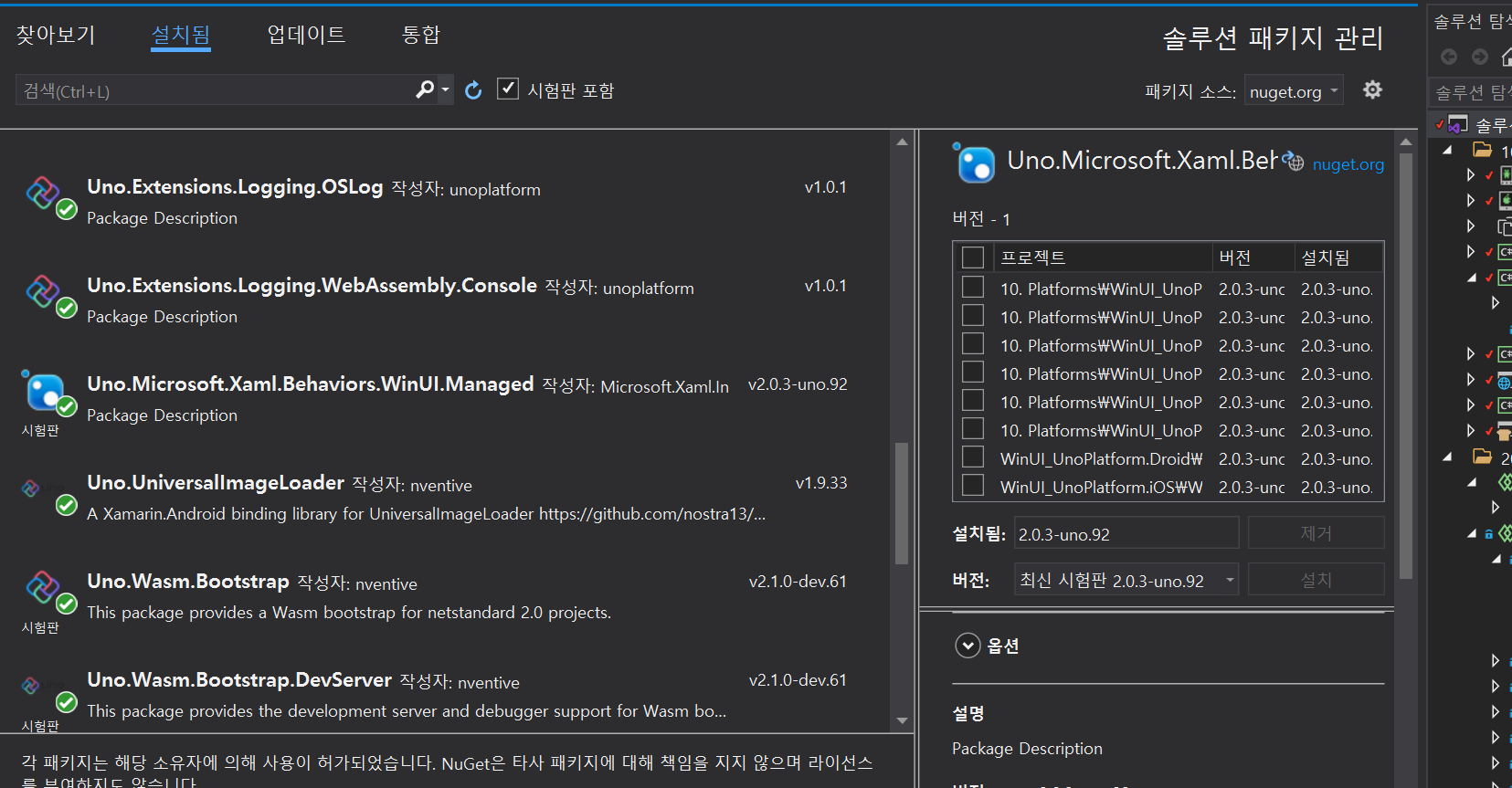
Task: Click the 설치됨 version field 2.0.3-uno.92
Action: tap(1126, 534)
